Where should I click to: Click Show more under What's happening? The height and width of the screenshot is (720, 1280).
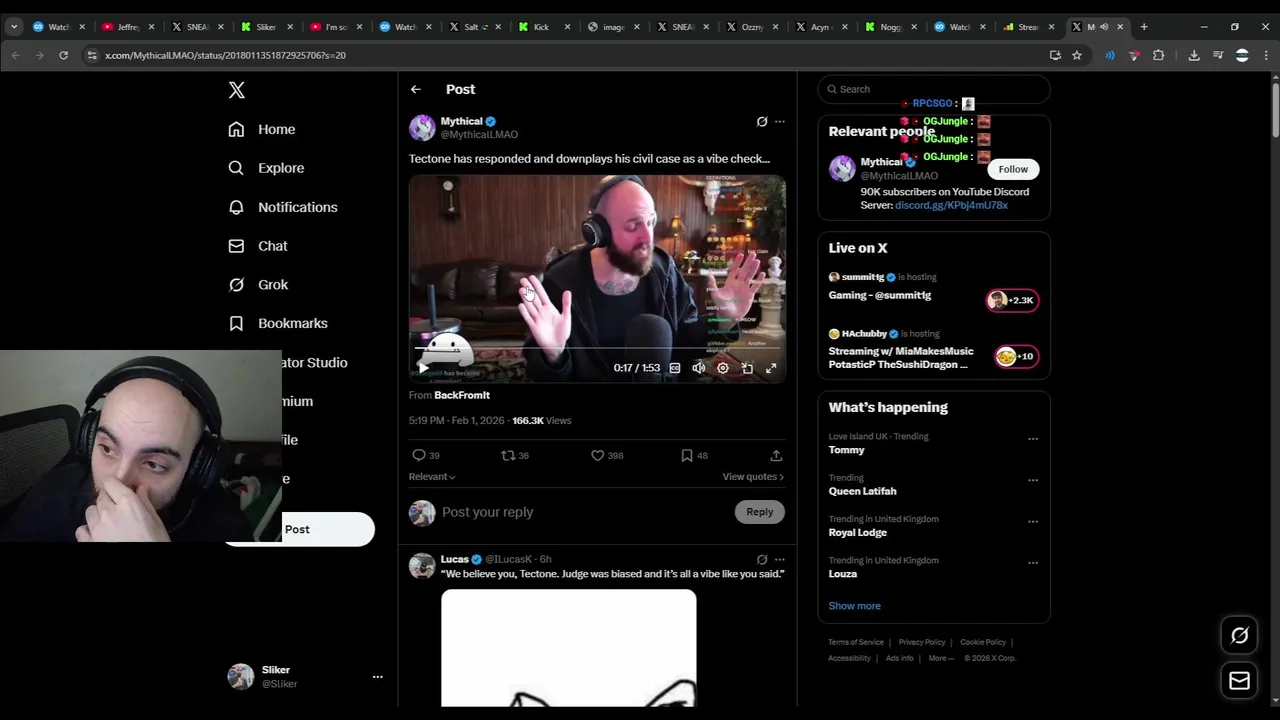(854, 606)
